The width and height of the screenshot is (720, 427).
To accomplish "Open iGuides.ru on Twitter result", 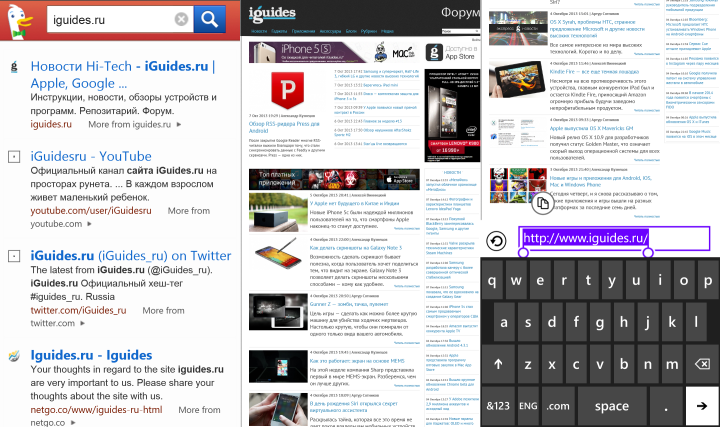I will coord(131,256).
